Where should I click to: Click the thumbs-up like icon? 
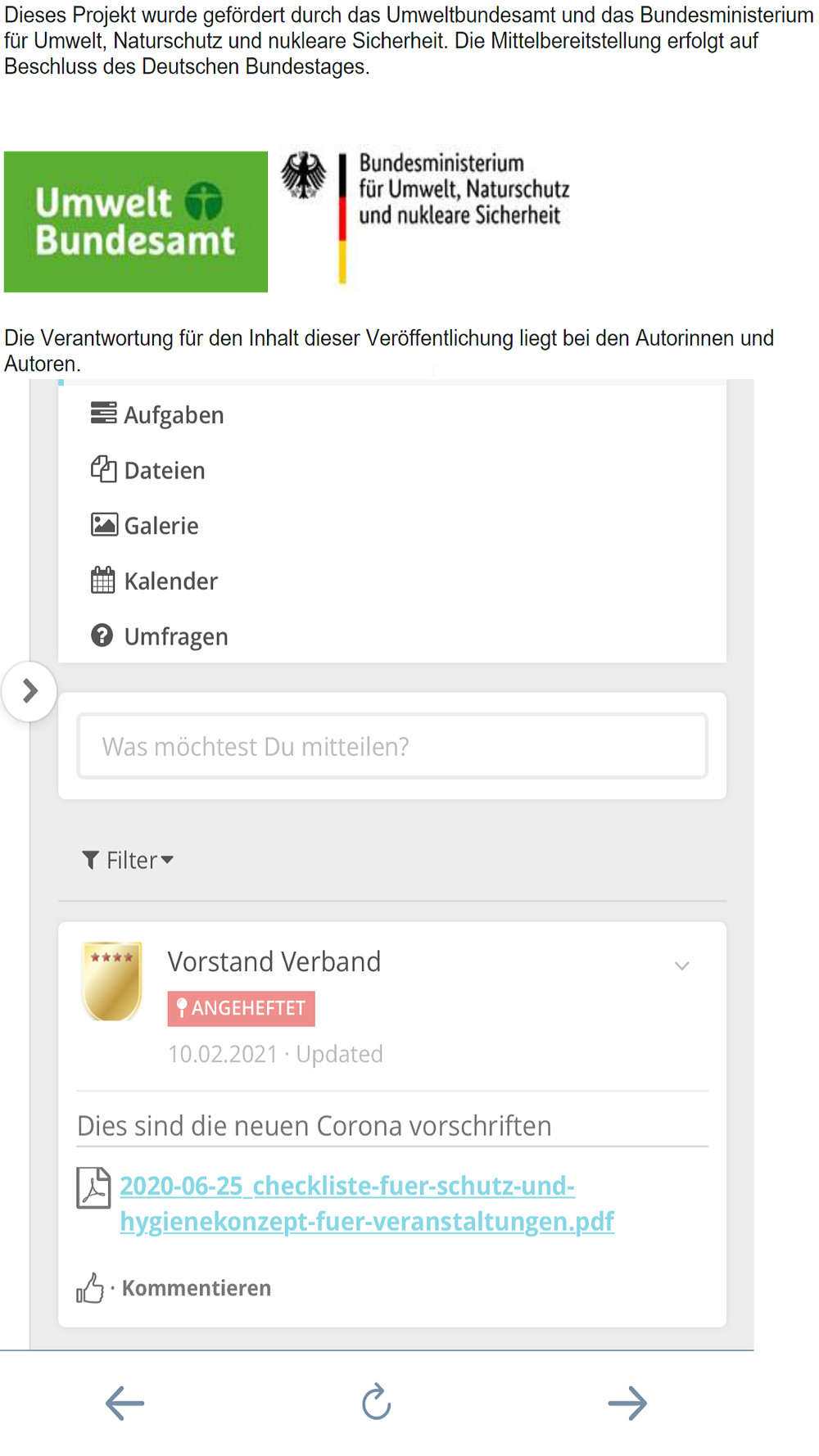point(90,1288)
